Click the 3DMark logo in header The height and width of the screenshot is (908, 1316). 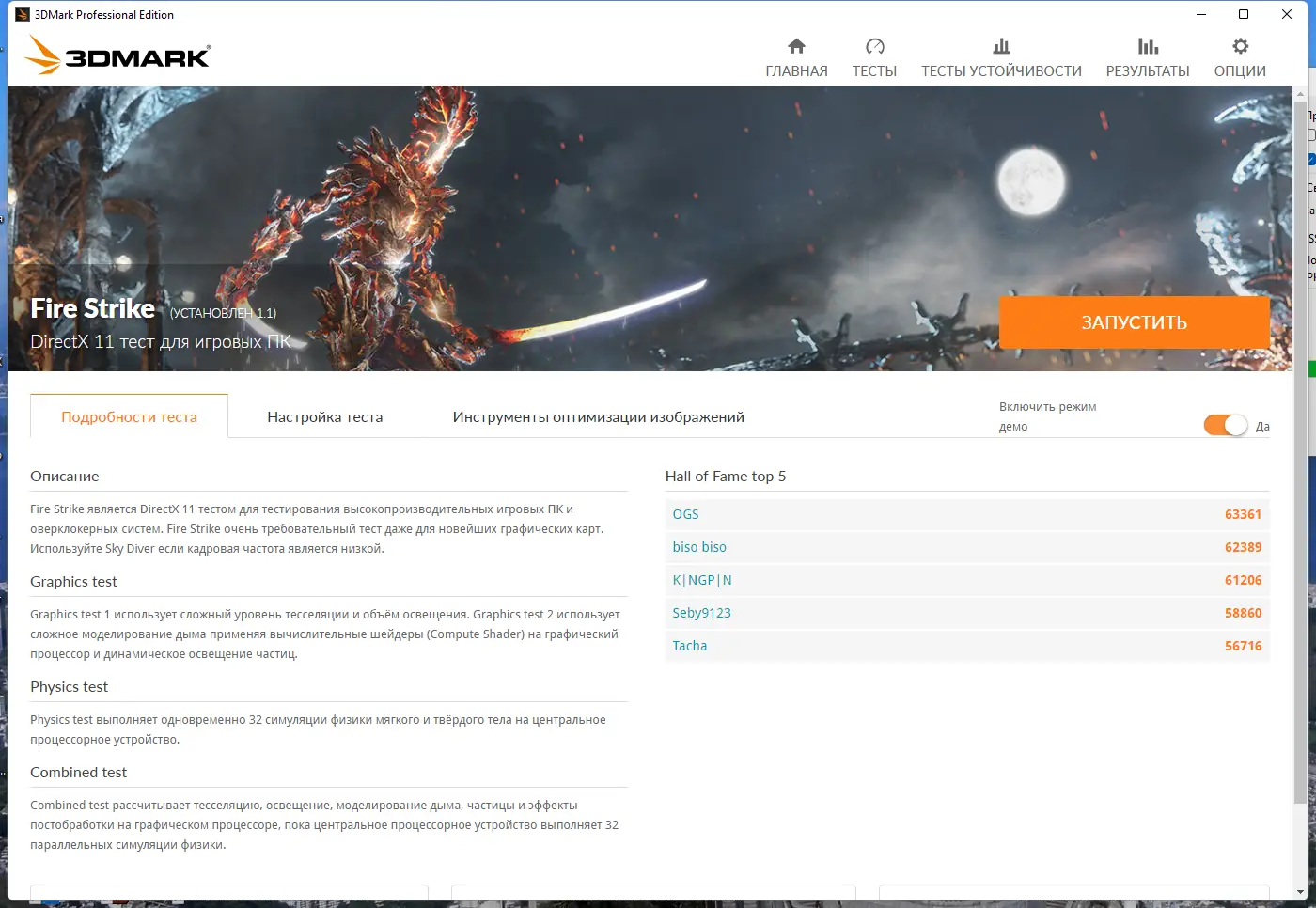coord(118,55)
